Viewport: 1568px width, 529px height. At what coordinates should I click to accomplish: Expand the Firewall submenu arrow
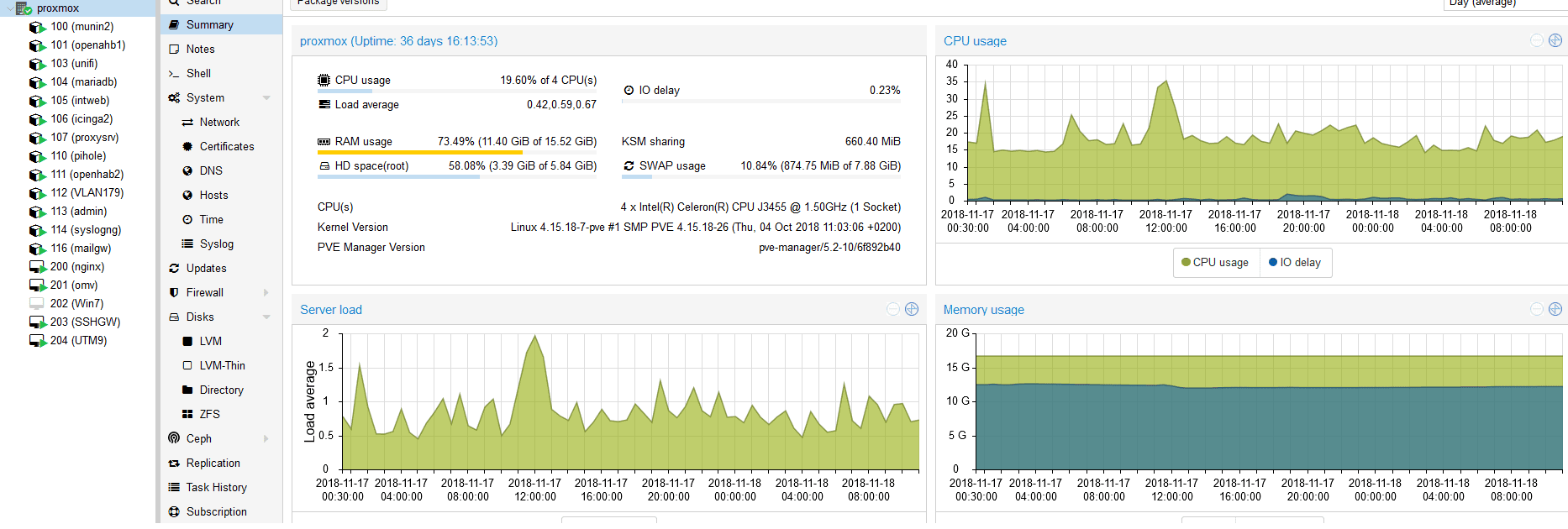[266, 293]
